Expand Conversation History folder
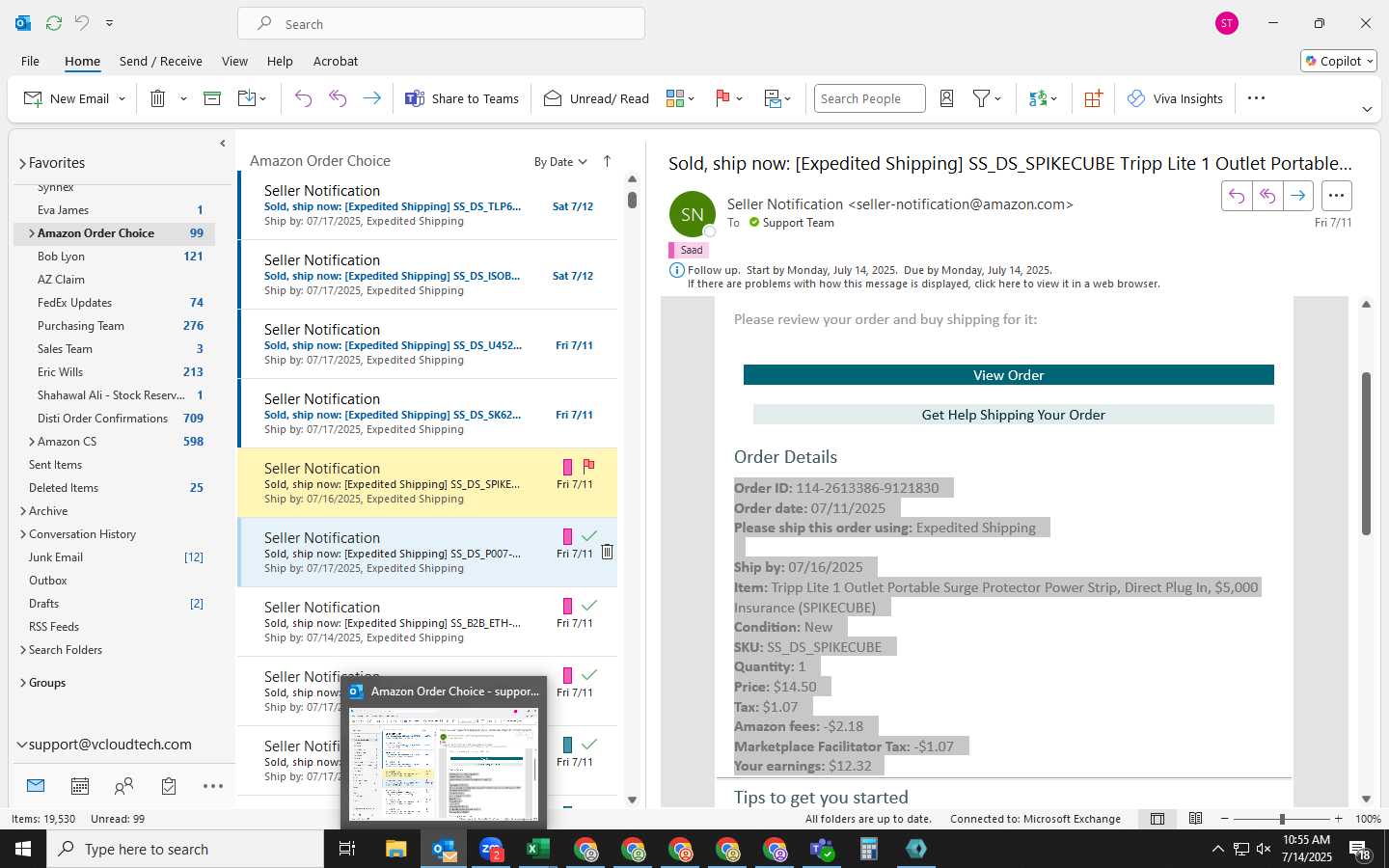Viewport: 1389px width, 868px height. point(23,534)
